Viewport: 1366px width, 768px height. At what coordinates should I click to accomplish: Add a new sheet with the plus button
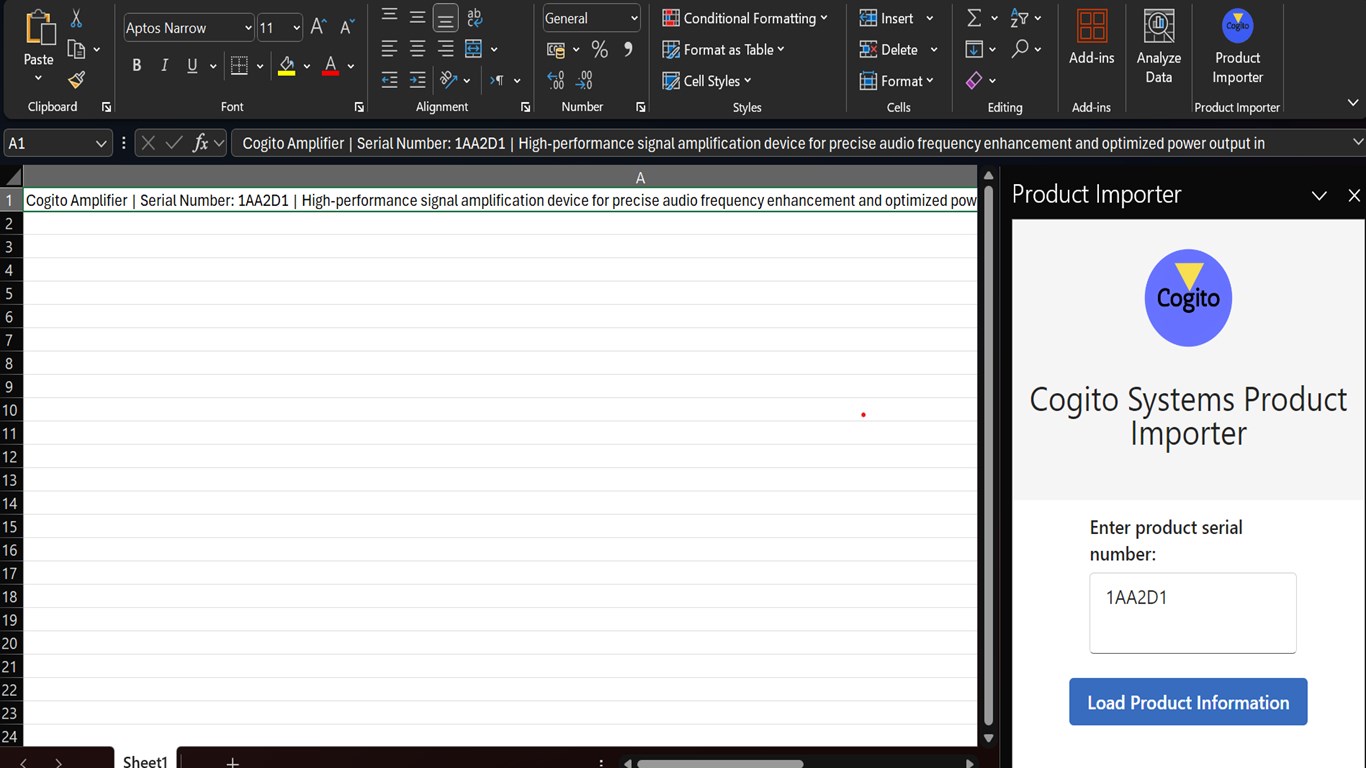click(x=232, y=762)
